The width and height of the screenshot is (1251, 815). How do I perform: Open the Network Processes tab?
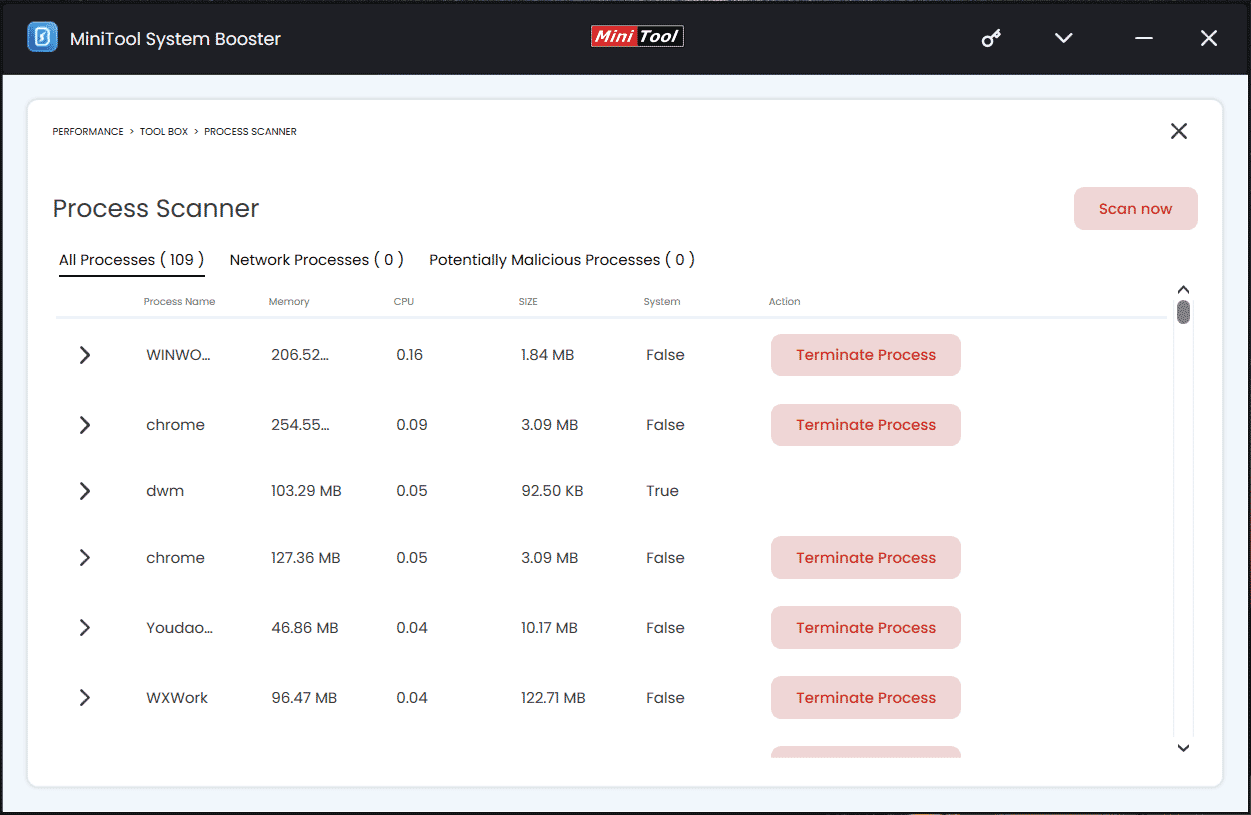tap(316, 260)
